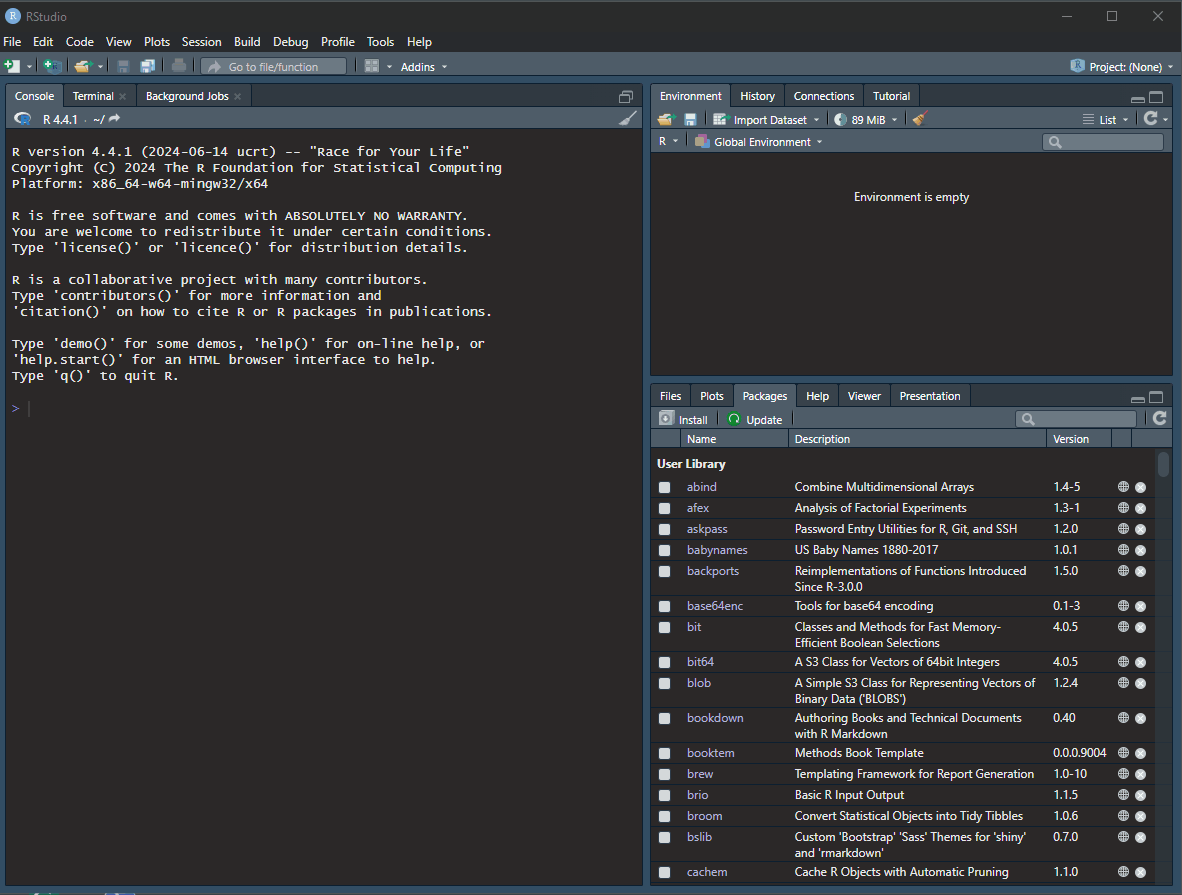Open the bookdown package link
Image resolution: width=1182 pixels, height=895 pixels.
coord(715,718)
